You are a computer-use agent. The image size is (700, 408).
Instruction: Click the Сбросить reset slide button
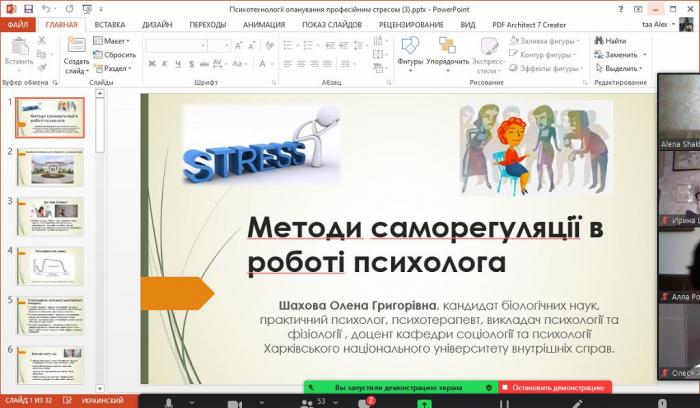pyautogui.click(x=115, y=55)
